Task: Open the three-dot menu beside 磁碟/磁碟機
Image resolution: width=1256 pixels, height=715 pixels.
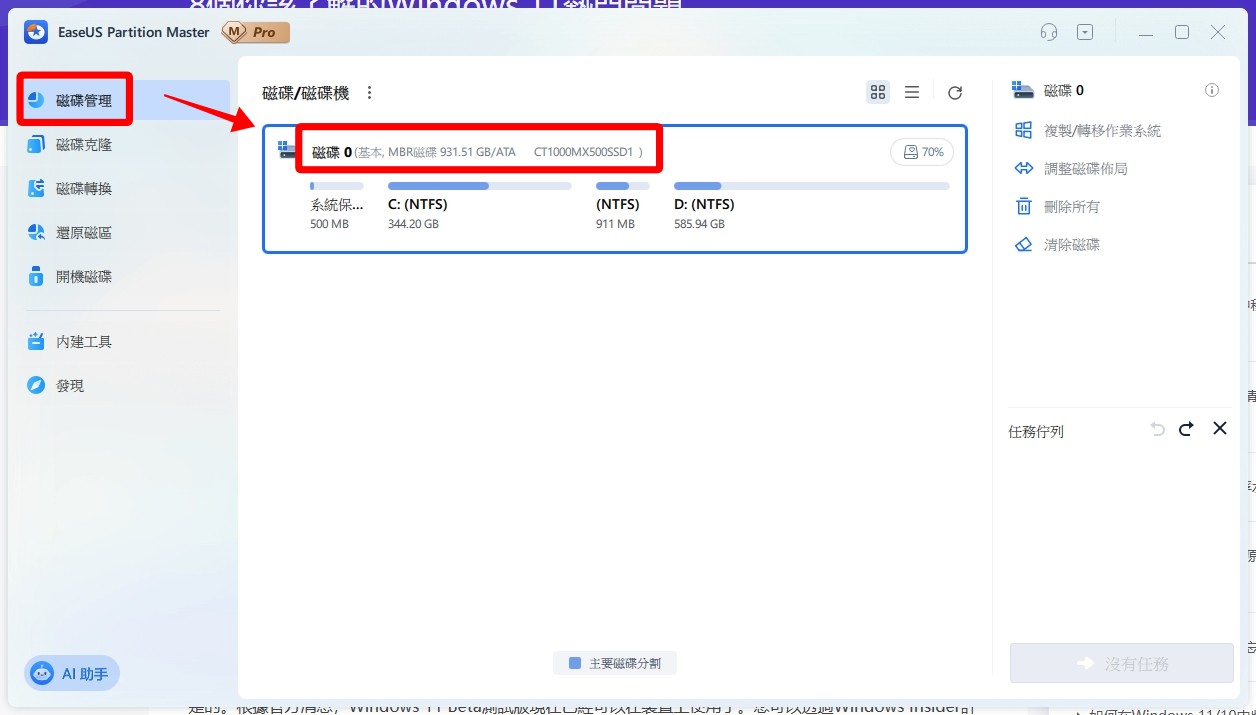Action: 369,93
